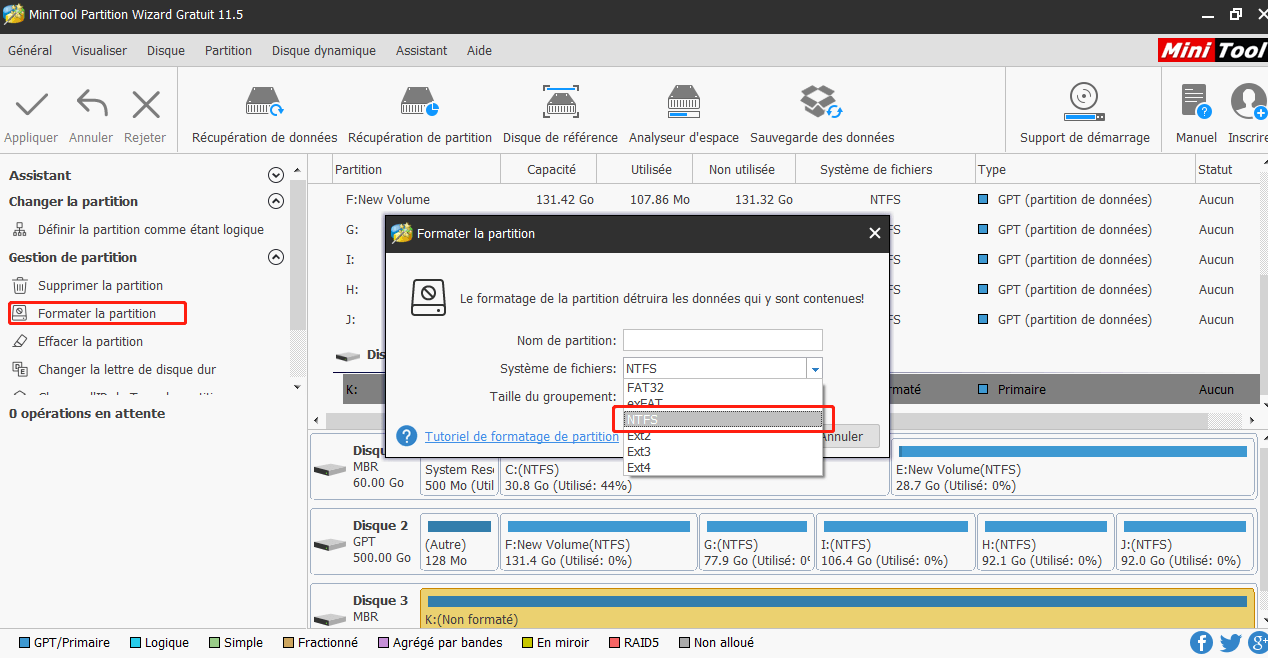Click Effacer la partition eraser icon

pyautogui.click(x=20, y=342)
